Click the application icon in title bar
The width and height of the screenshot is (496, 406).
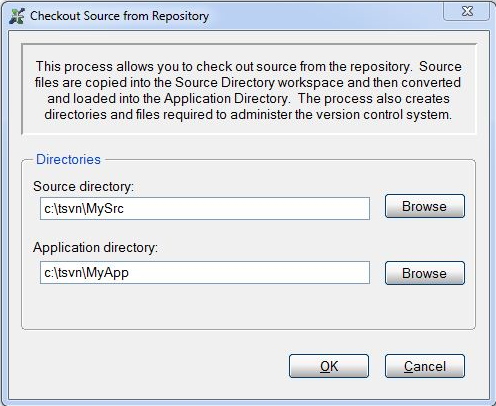[x=17, y=16]
